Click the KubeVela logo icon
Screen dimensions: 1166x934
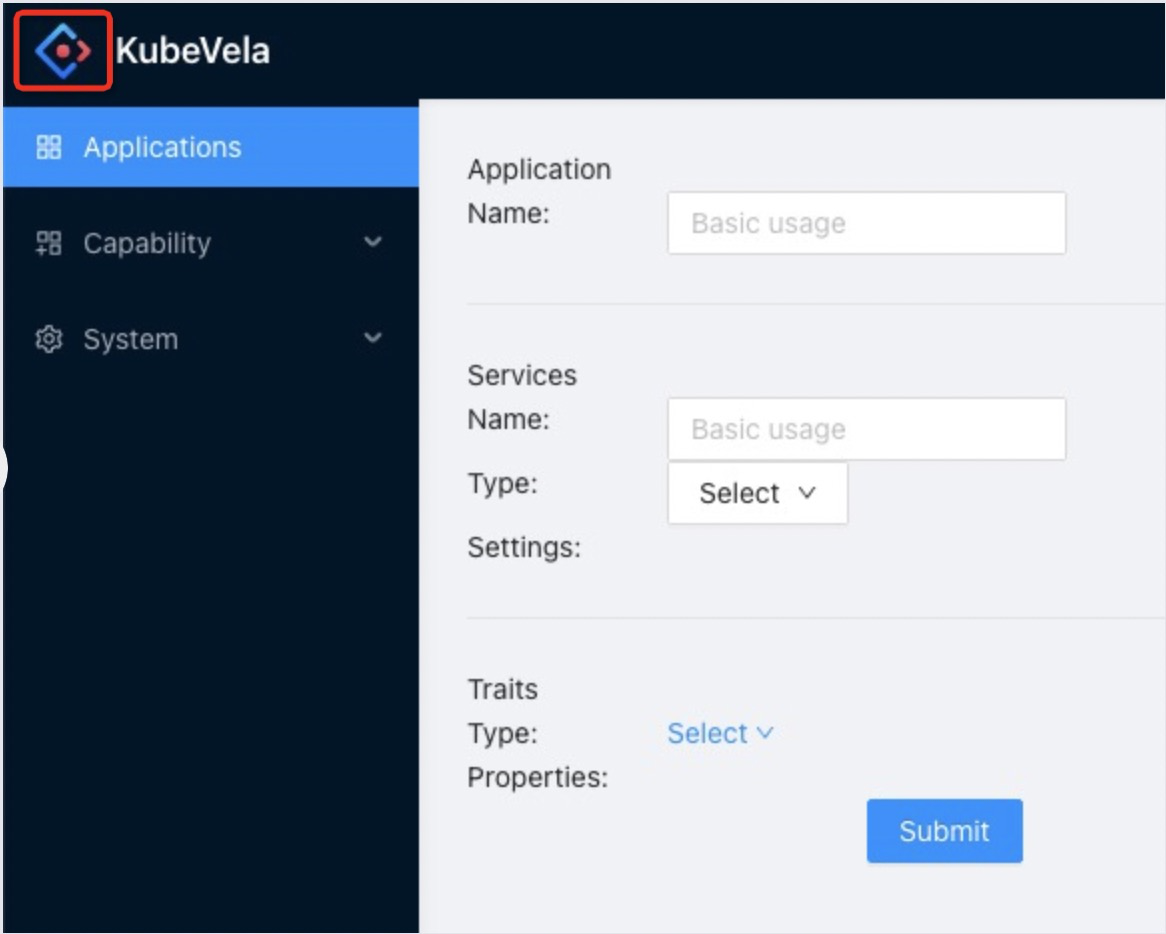click(x=61, y=48)
